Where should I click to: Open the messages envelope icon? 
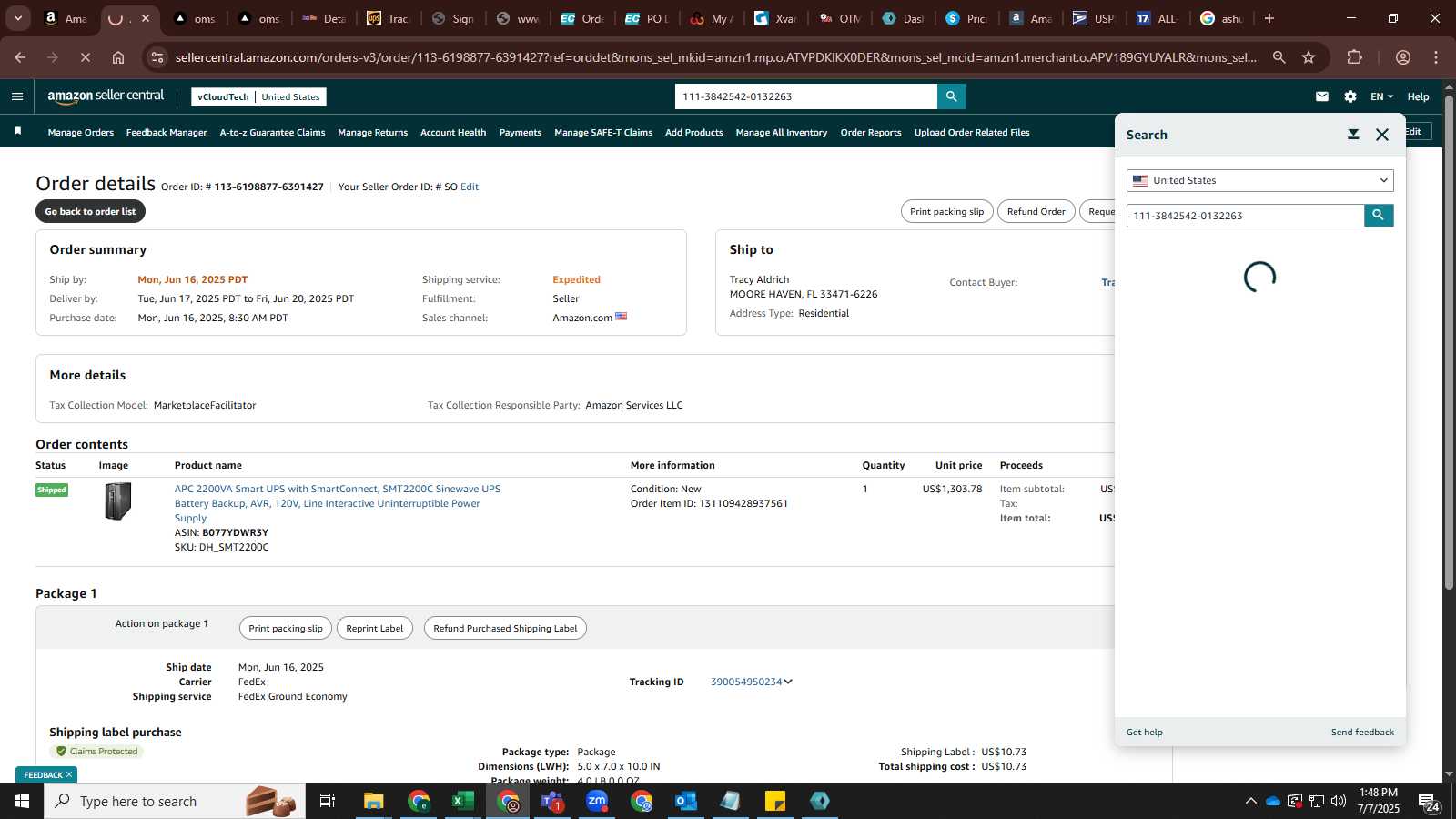[x=1322, y=96]
